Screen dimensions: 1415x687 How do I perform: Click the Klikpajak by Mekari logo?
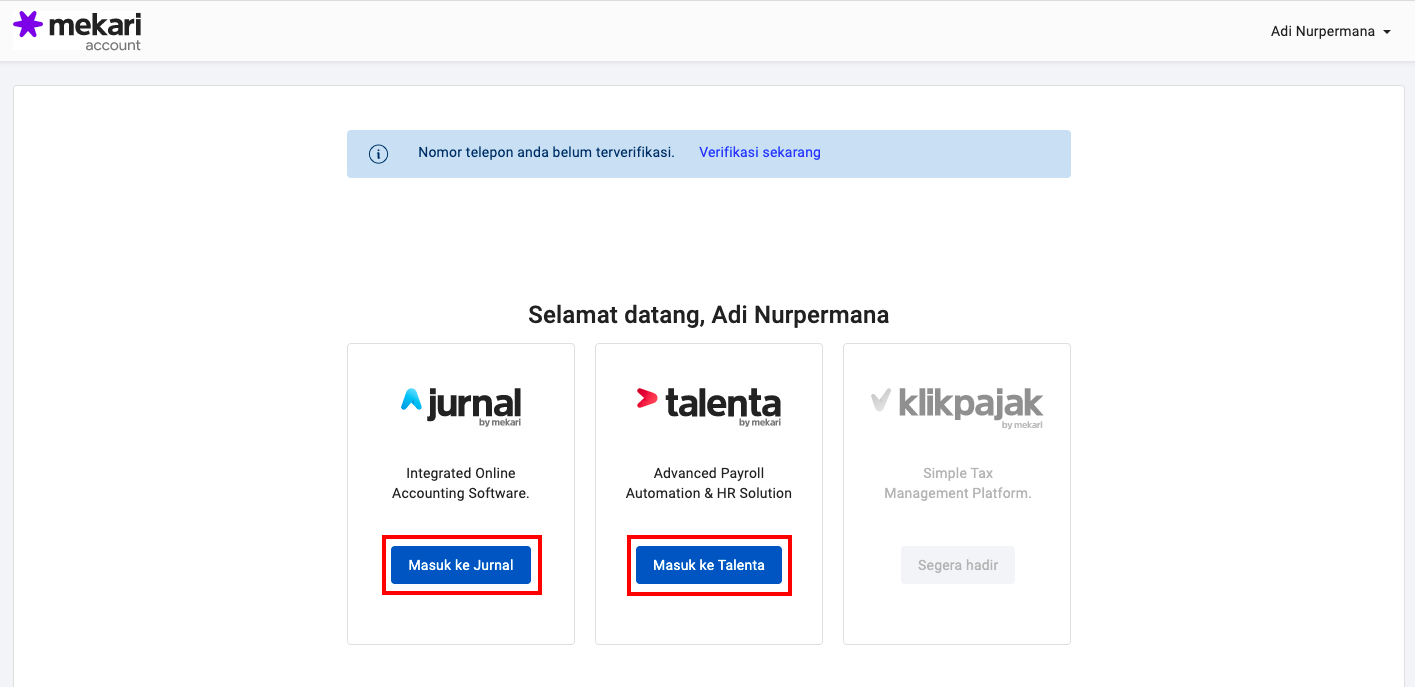957,408
